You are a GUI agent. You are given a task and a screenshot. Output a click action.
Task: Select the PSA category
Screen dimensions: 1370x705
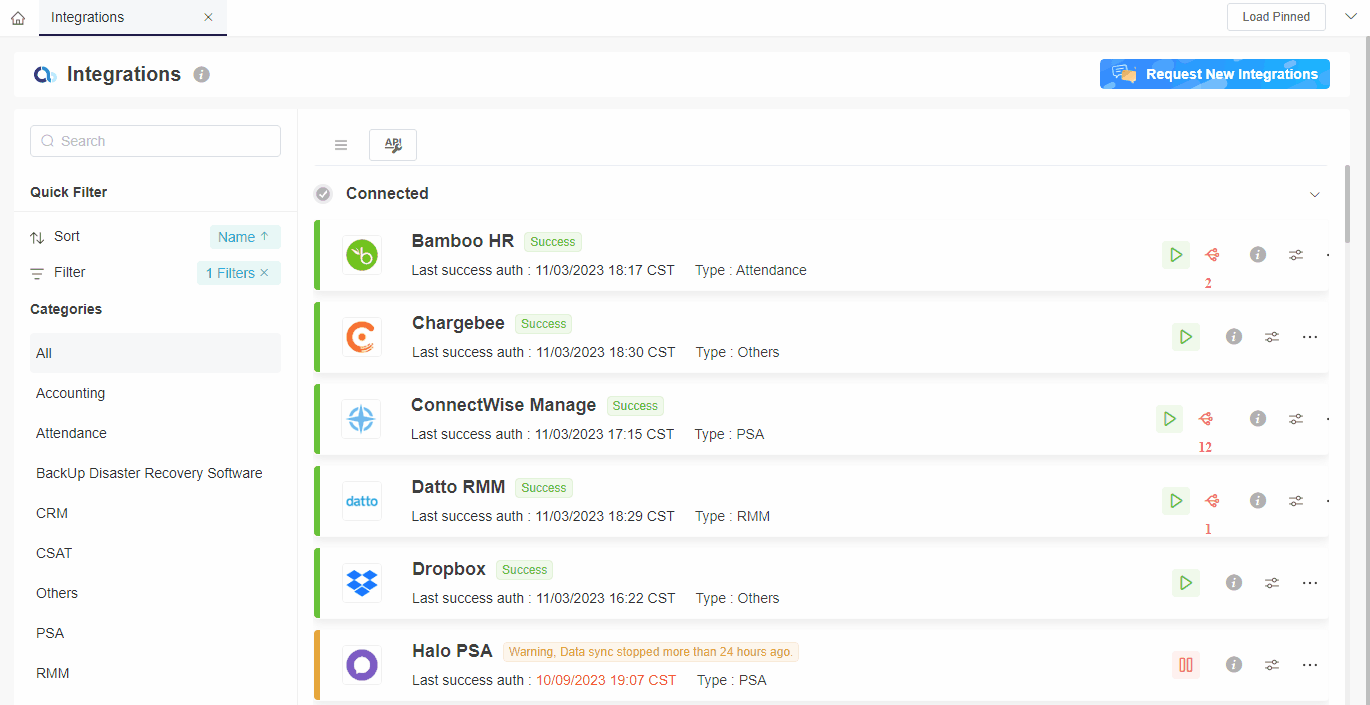tap(50, 633)
